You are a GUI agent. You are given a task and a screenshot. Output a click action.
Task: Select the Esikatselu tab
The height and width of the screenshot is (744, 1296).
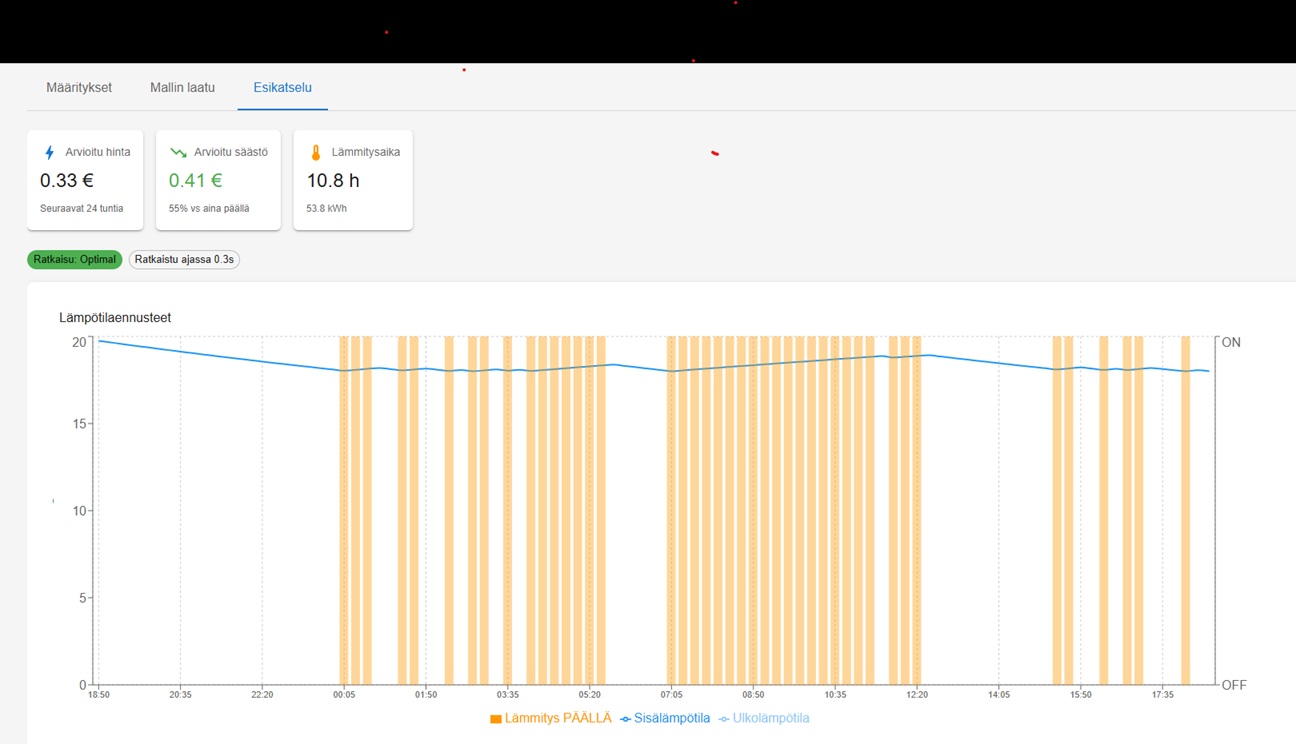[x=282, y=88]
